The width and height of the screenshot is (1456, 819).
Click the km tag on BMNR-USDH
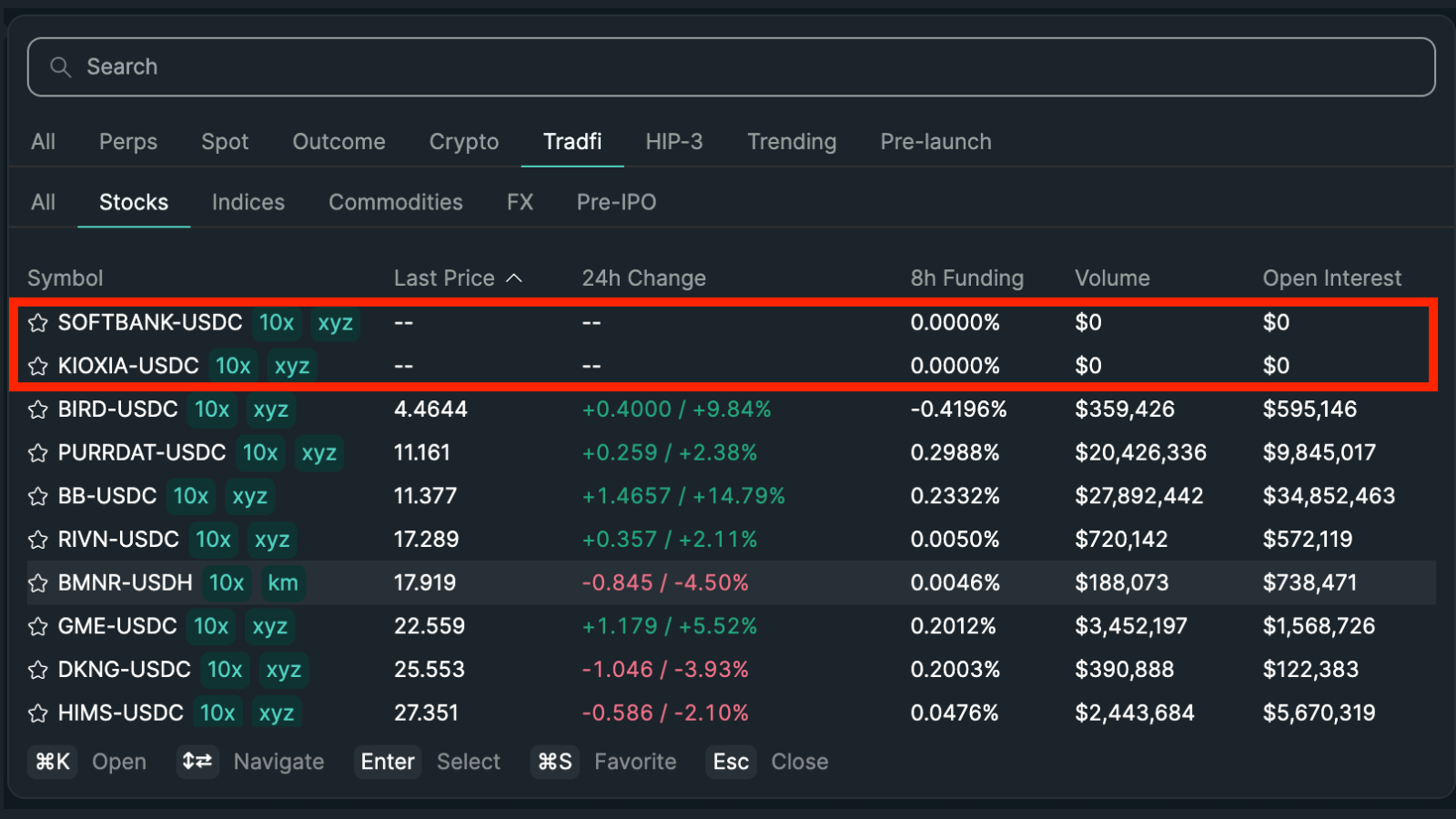[x=283, y=583]
